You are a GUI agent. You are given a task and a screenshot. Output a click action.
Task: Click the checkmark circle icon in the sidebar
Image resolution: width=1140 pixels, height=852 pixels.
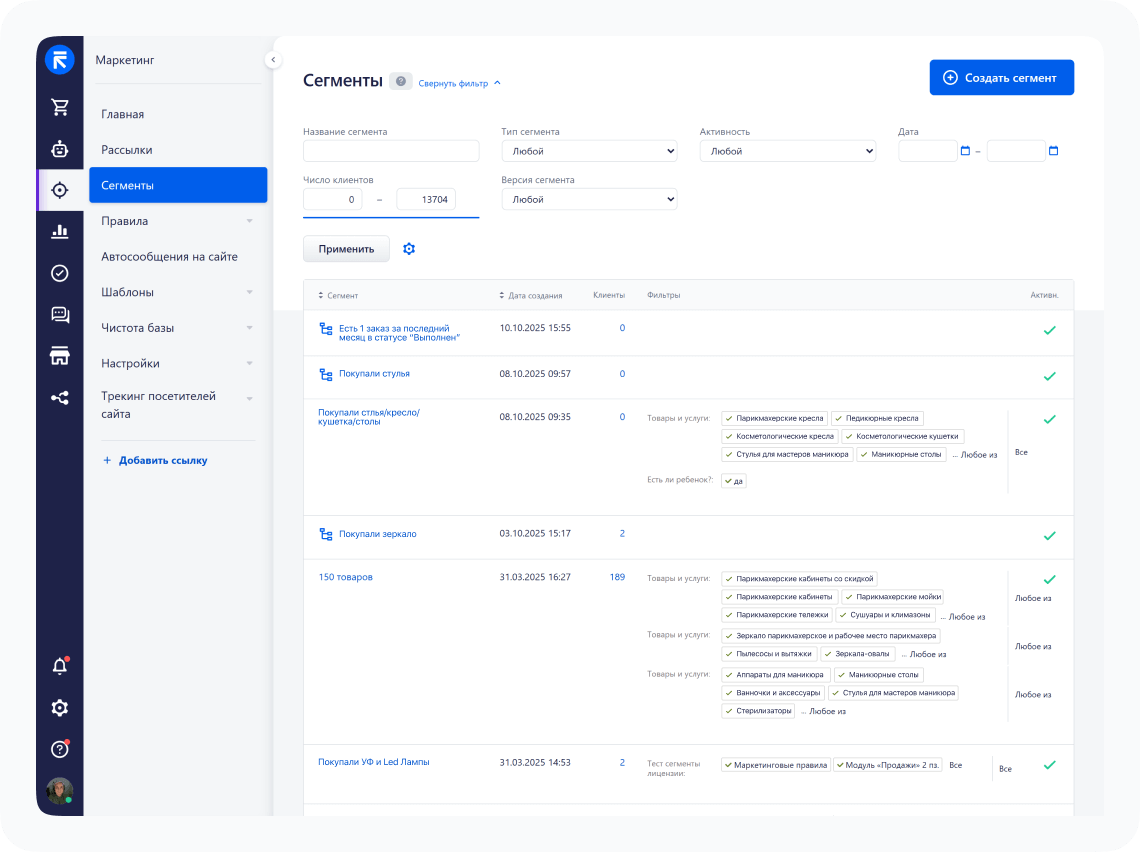click(x=59, y=272)
